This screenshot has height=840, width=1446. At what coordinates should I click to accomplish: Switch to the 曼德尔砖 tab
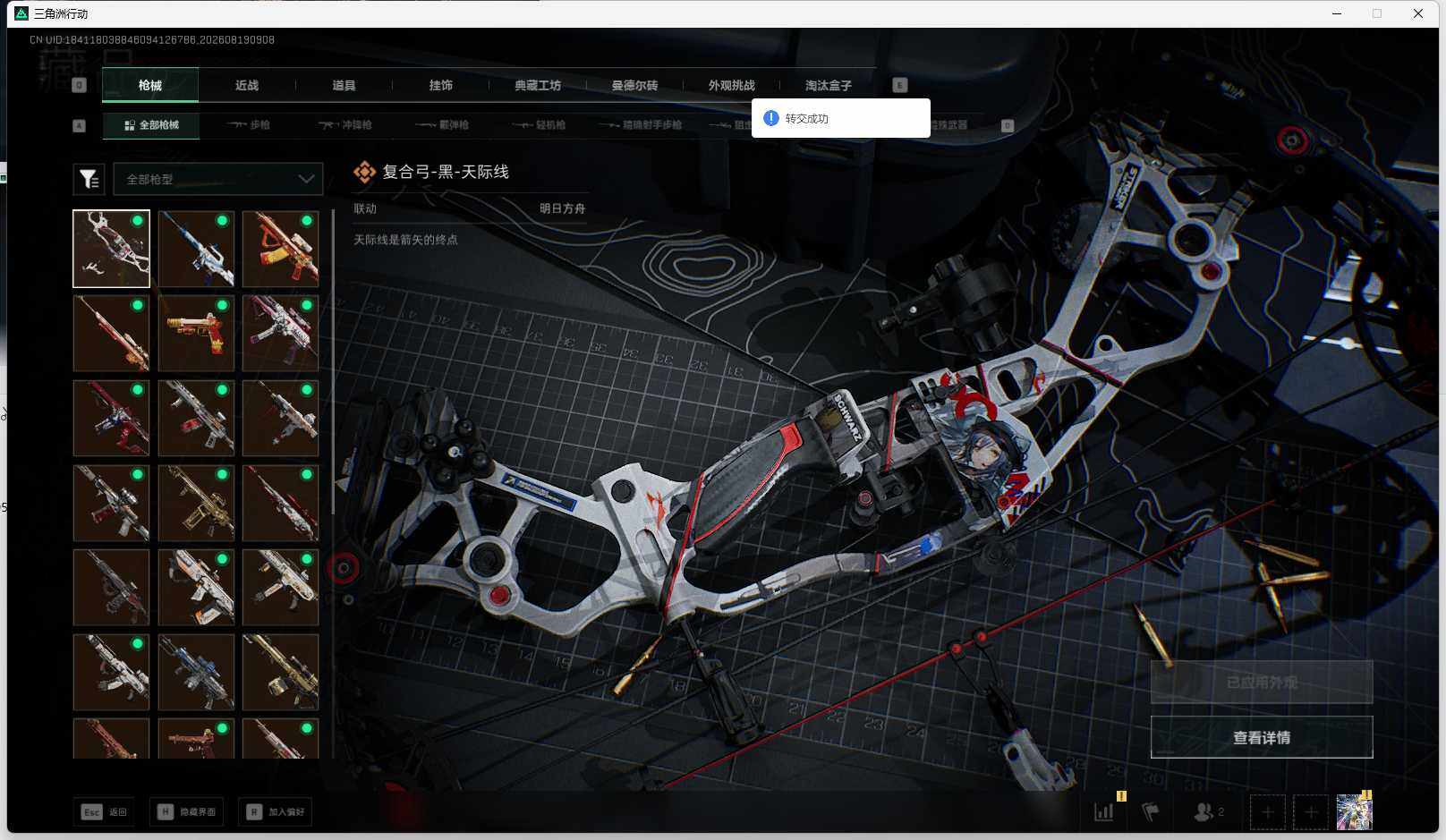point(634,85)
